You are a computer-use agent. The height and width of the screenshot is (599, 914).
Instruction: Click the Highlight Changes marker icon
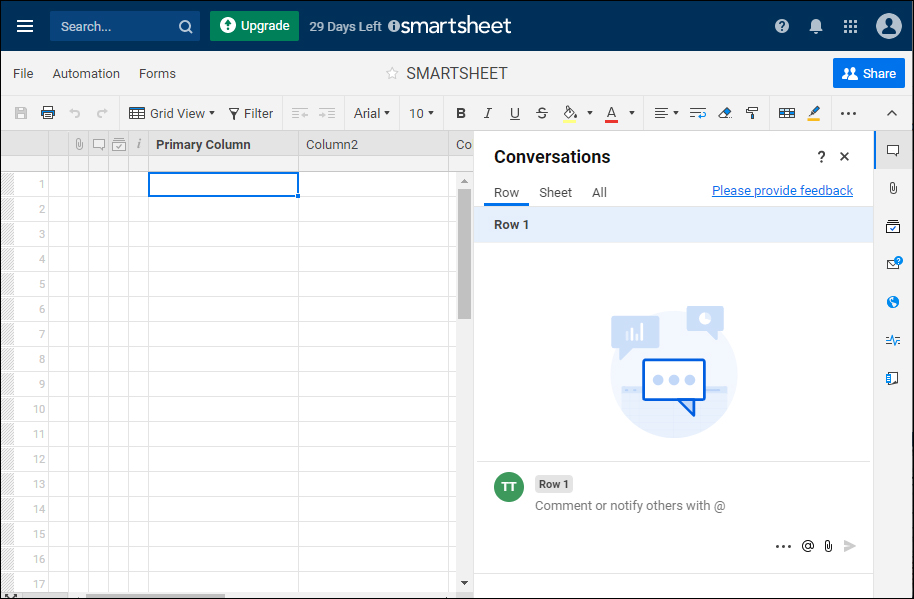(814, 113)
